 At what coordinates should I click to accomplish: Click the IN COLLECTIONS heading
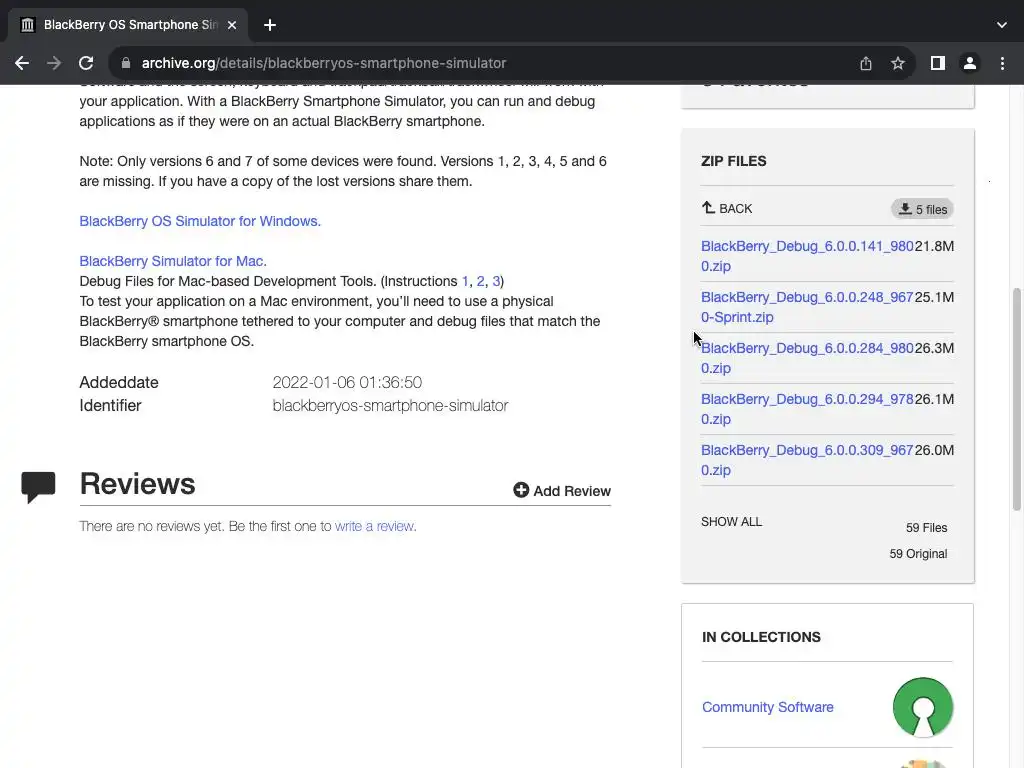pyautogui.click(x=761, y=637)
